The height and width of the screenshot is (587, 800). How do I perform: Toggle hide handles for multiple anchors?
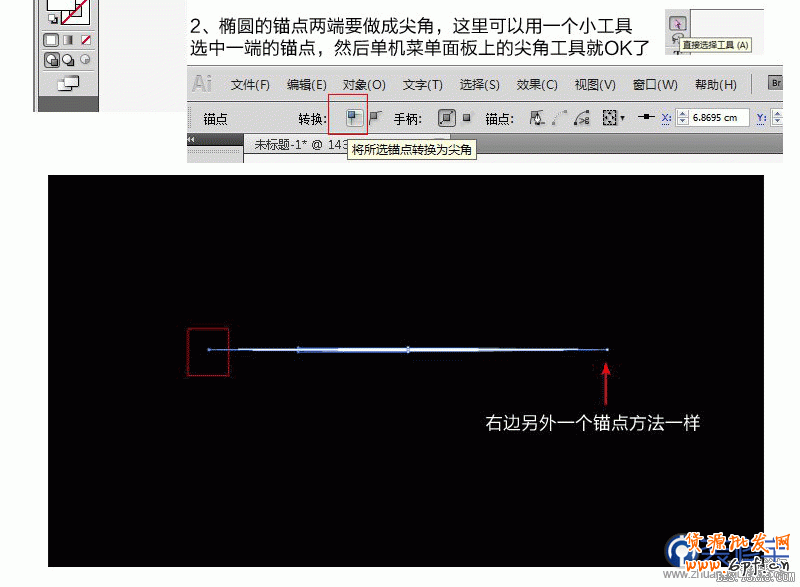(467, 118)
